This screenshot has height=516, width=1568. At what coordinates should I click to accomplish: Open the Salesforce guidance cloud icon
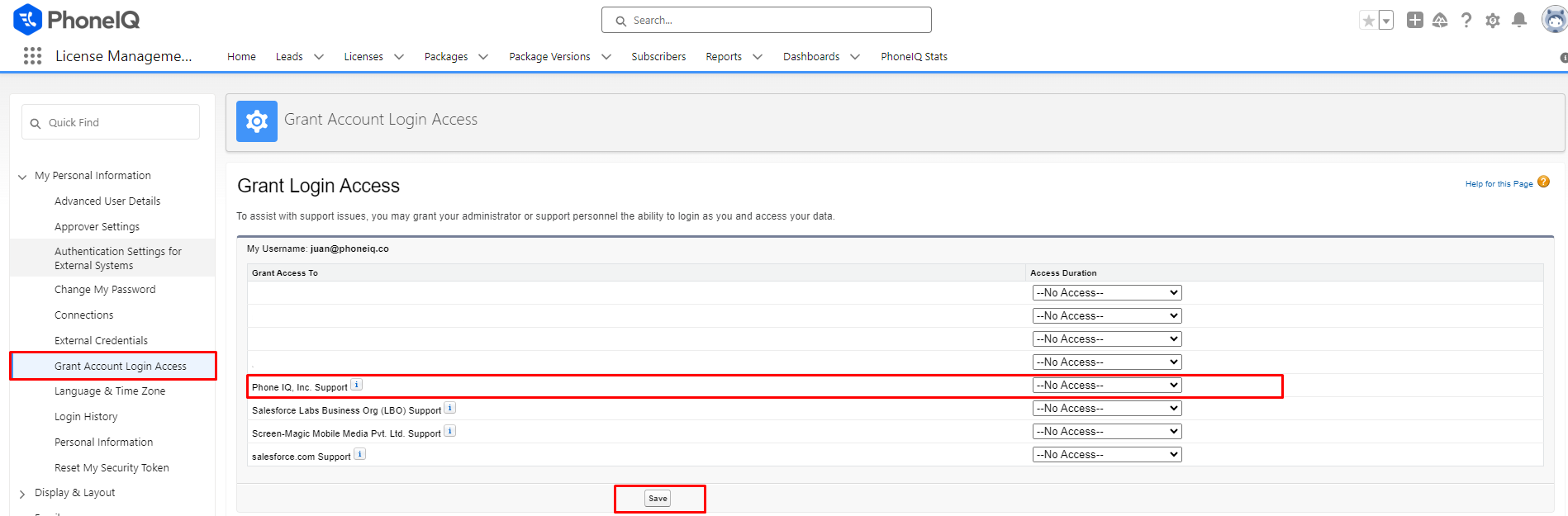[1440, 20]
